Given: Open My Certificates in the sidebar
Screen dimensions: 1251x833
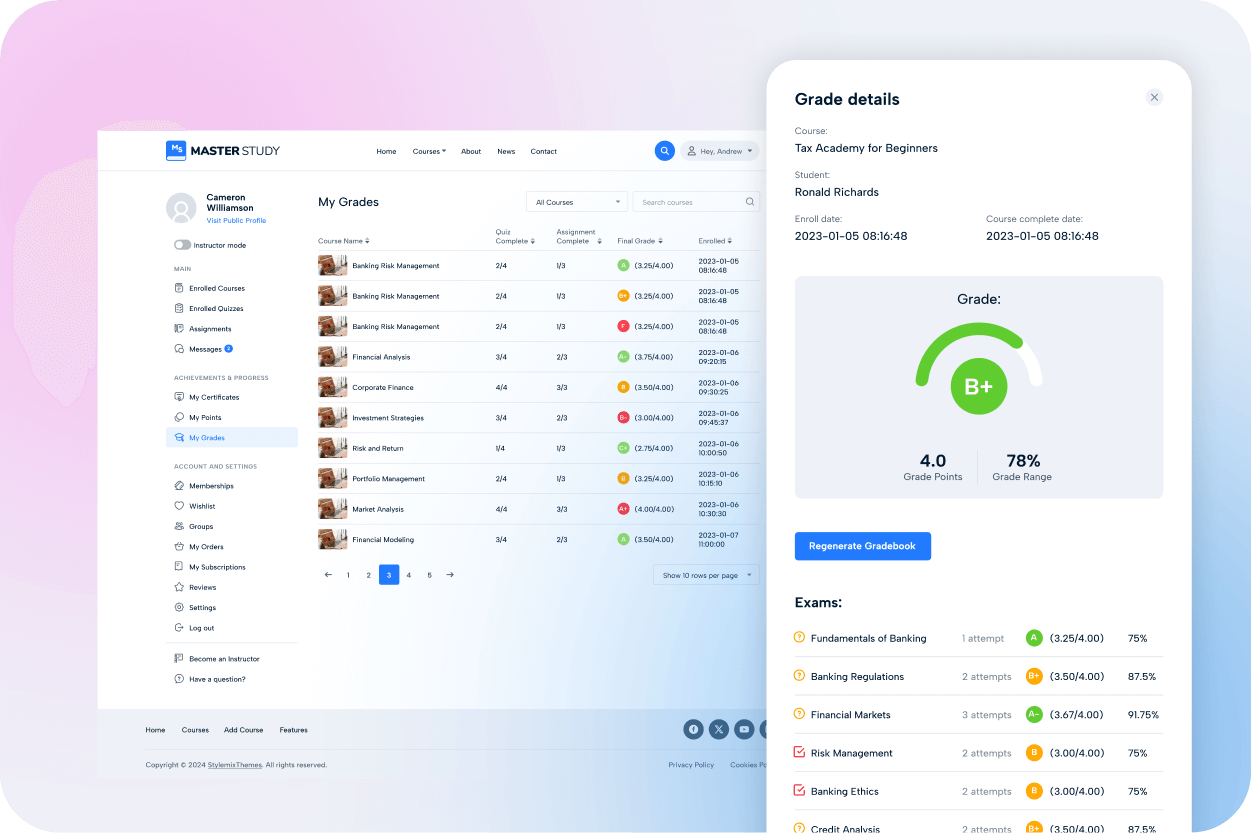Looking at the screenshot, I should (214, 397).
